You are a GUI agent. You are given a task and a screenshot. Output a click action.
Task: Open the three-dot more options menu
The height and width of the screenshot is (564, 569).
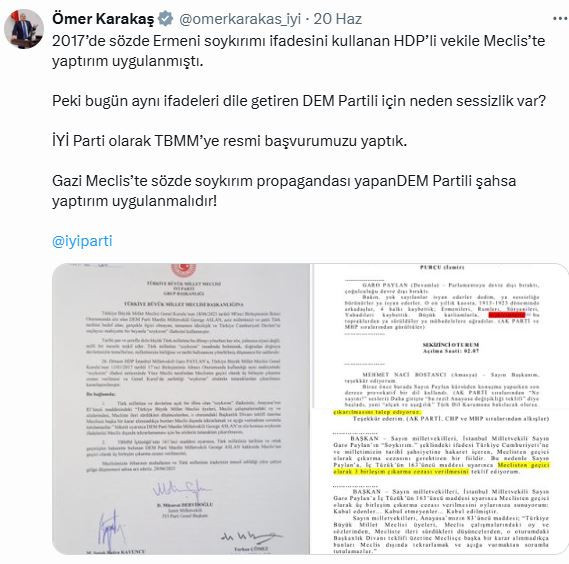560,19
